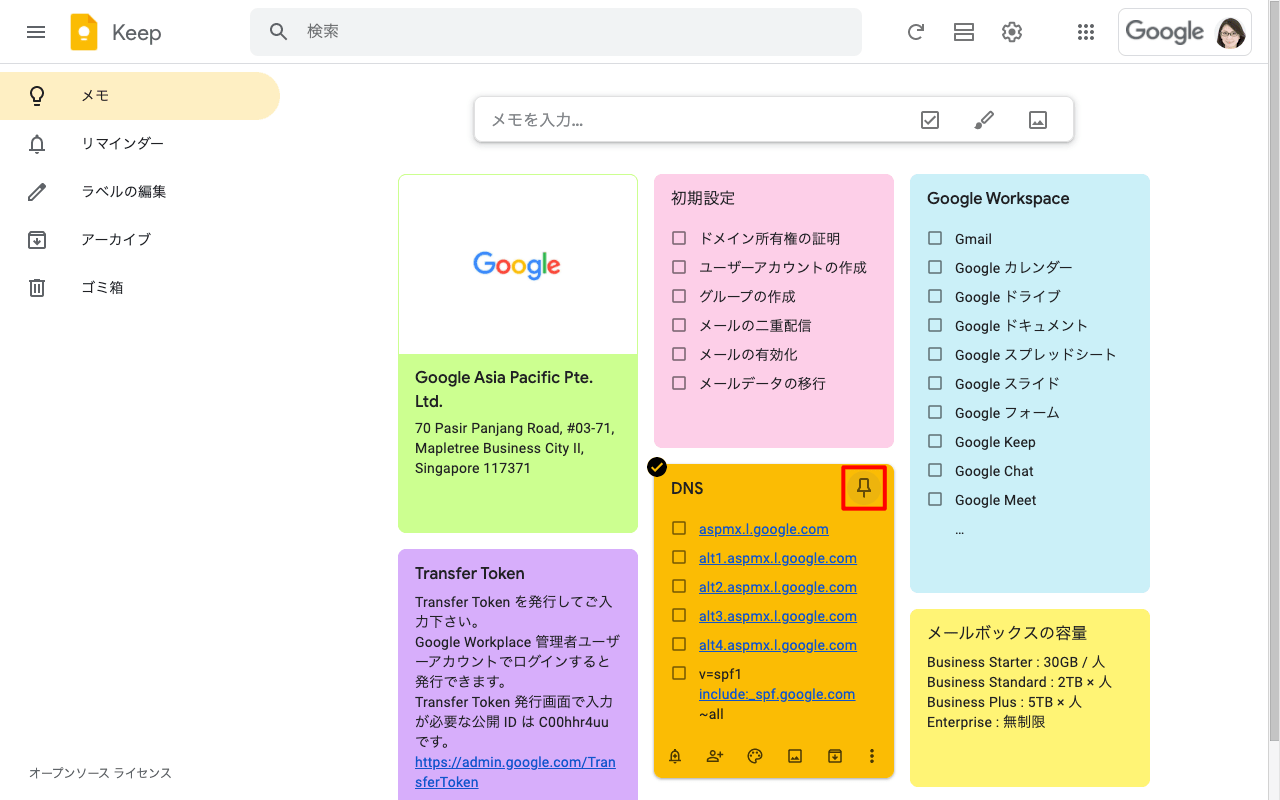
Task: Pin the DNS note
Action: point(864,488)
